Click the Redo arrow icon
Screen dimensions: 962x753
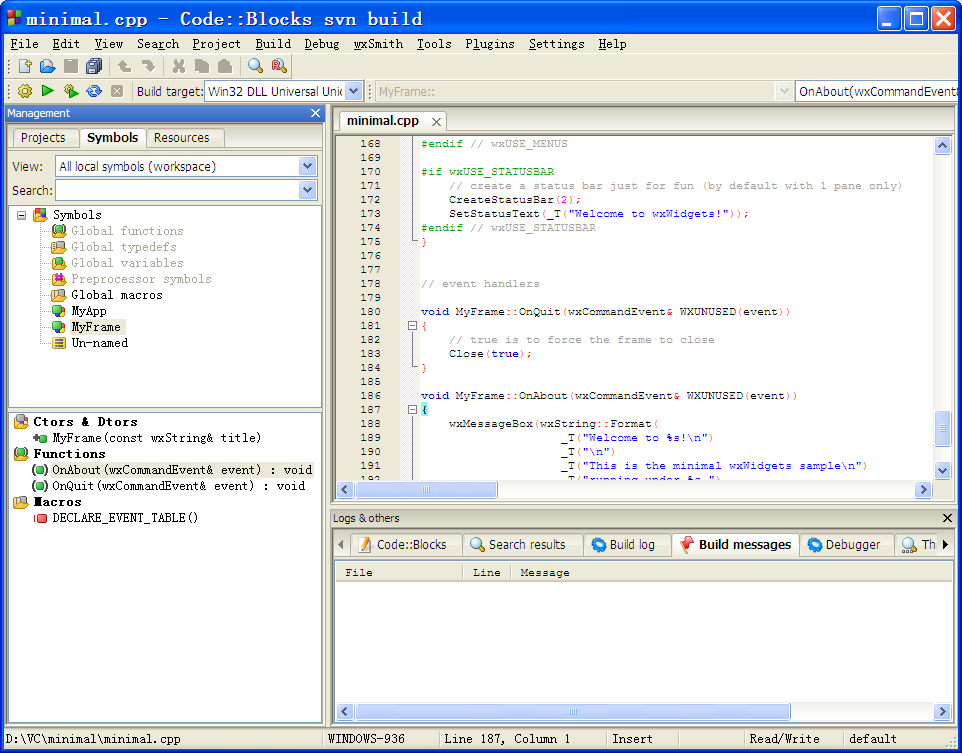[x=148, y=66]
